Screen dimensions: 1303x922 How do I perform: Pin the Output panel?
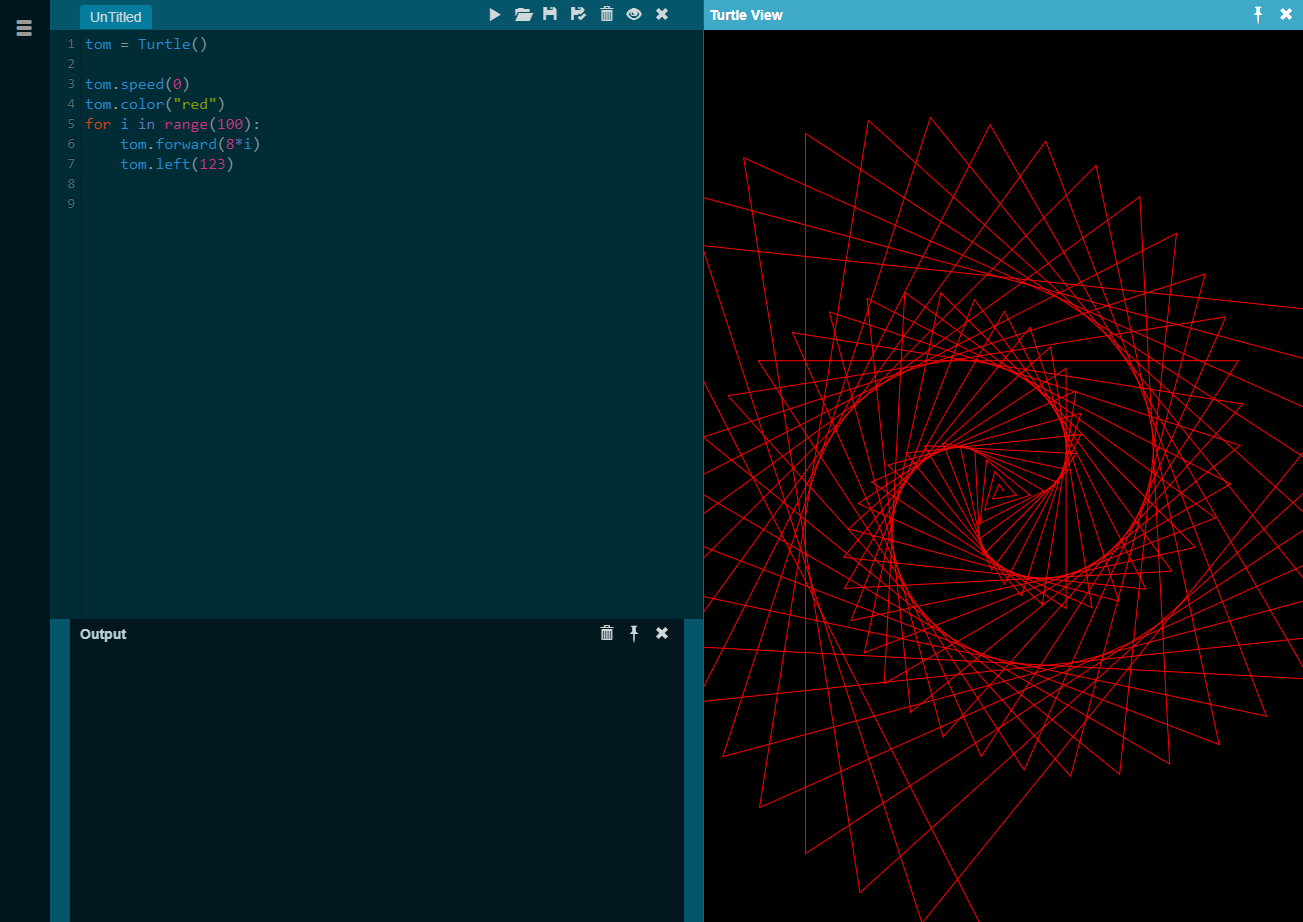(x=634, y=633)
